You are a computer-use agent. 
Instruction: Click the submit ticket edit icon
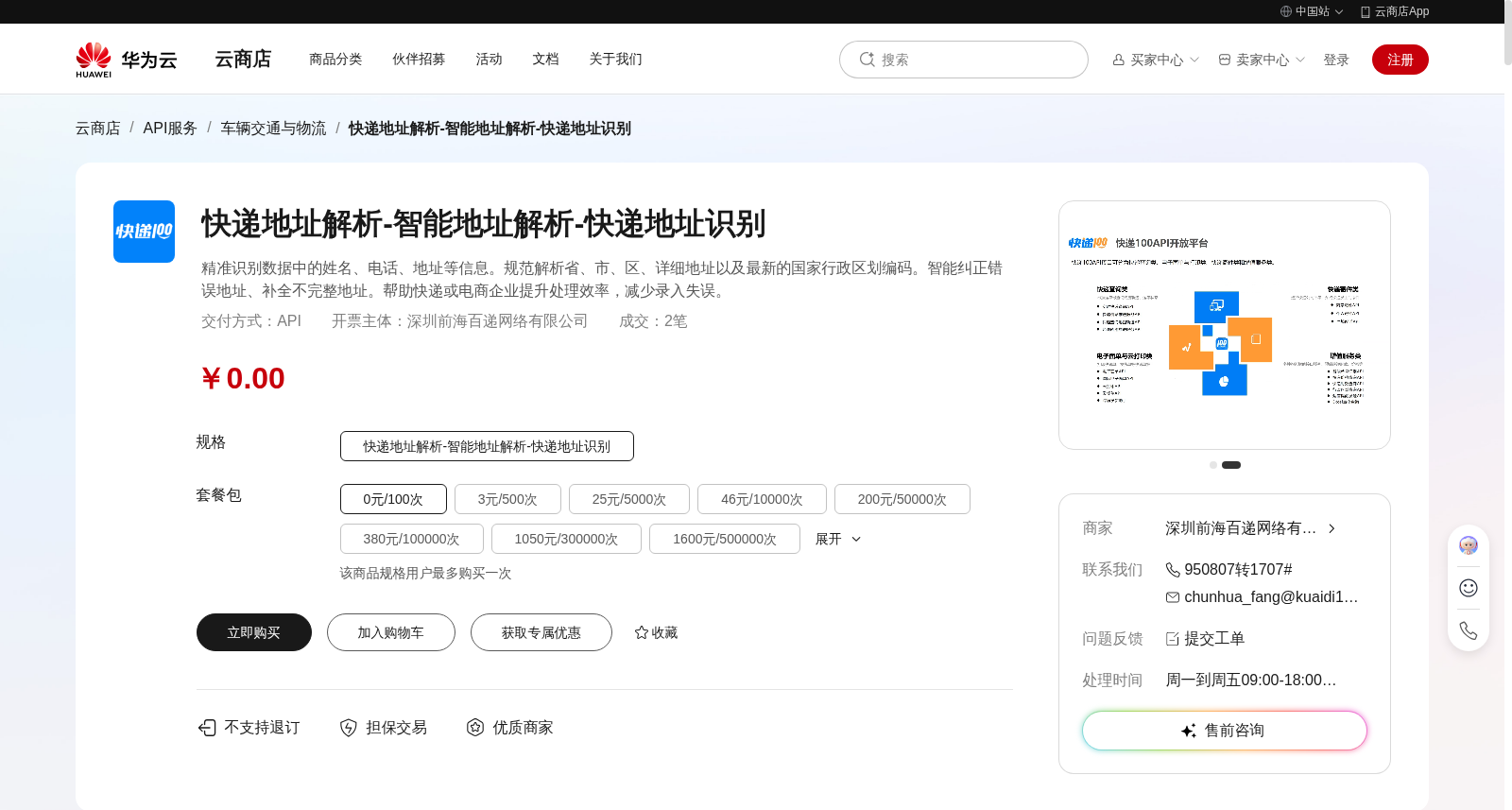[x=1173, y=639]
